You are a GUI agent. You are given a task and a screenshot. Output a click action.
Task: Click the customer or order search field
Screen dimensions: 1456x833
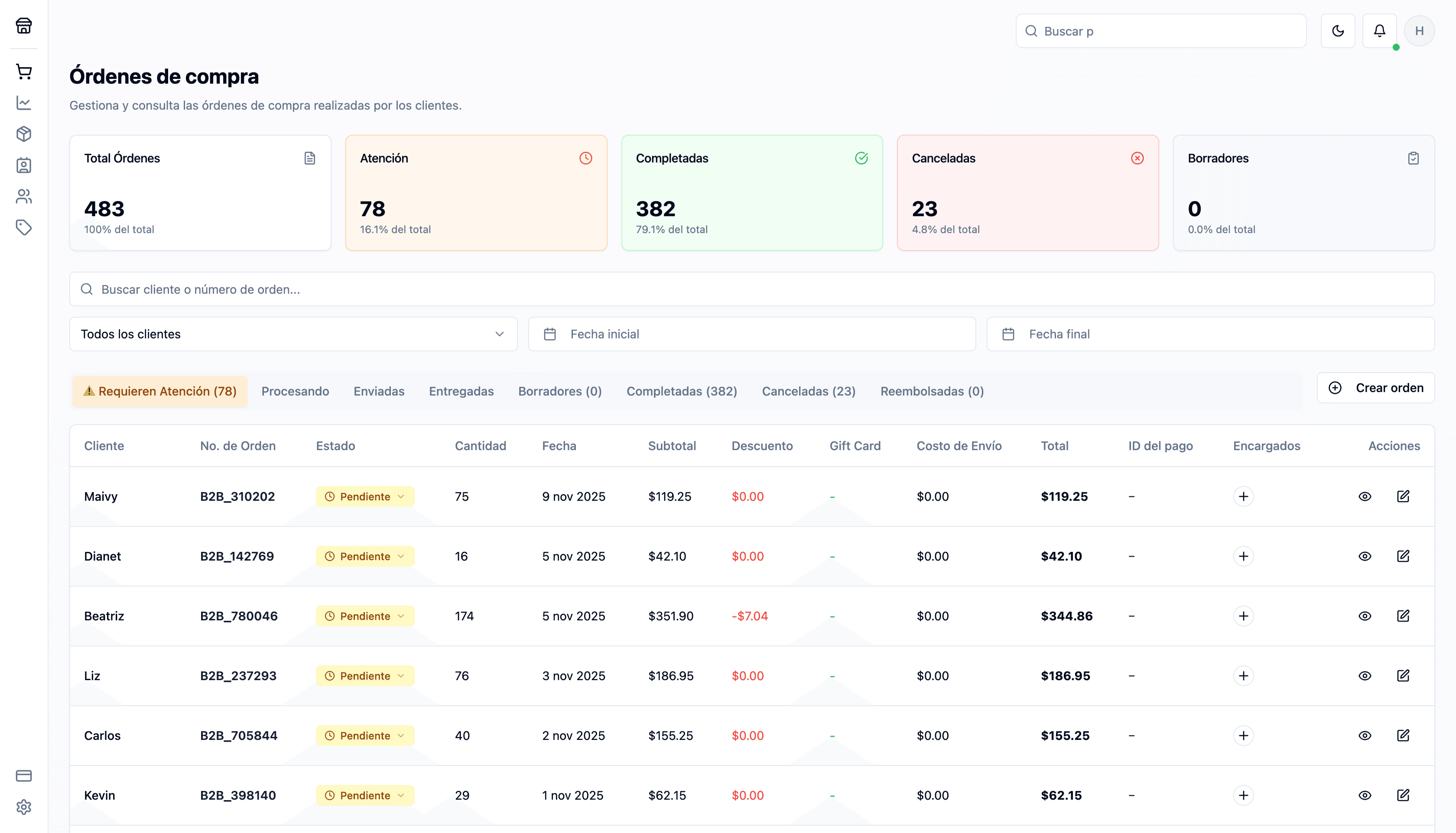coord(751,289)
